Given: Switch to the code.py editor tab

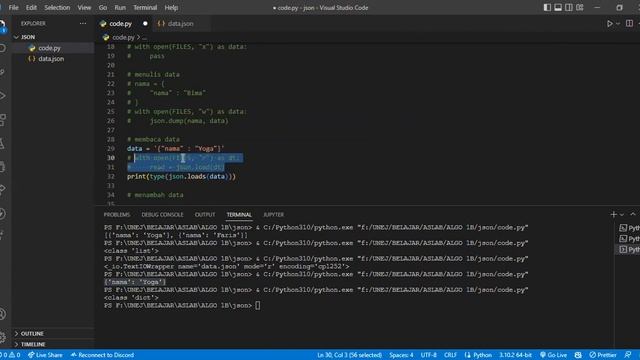Looking at the screenshot, I should click(x=120, y=24).
